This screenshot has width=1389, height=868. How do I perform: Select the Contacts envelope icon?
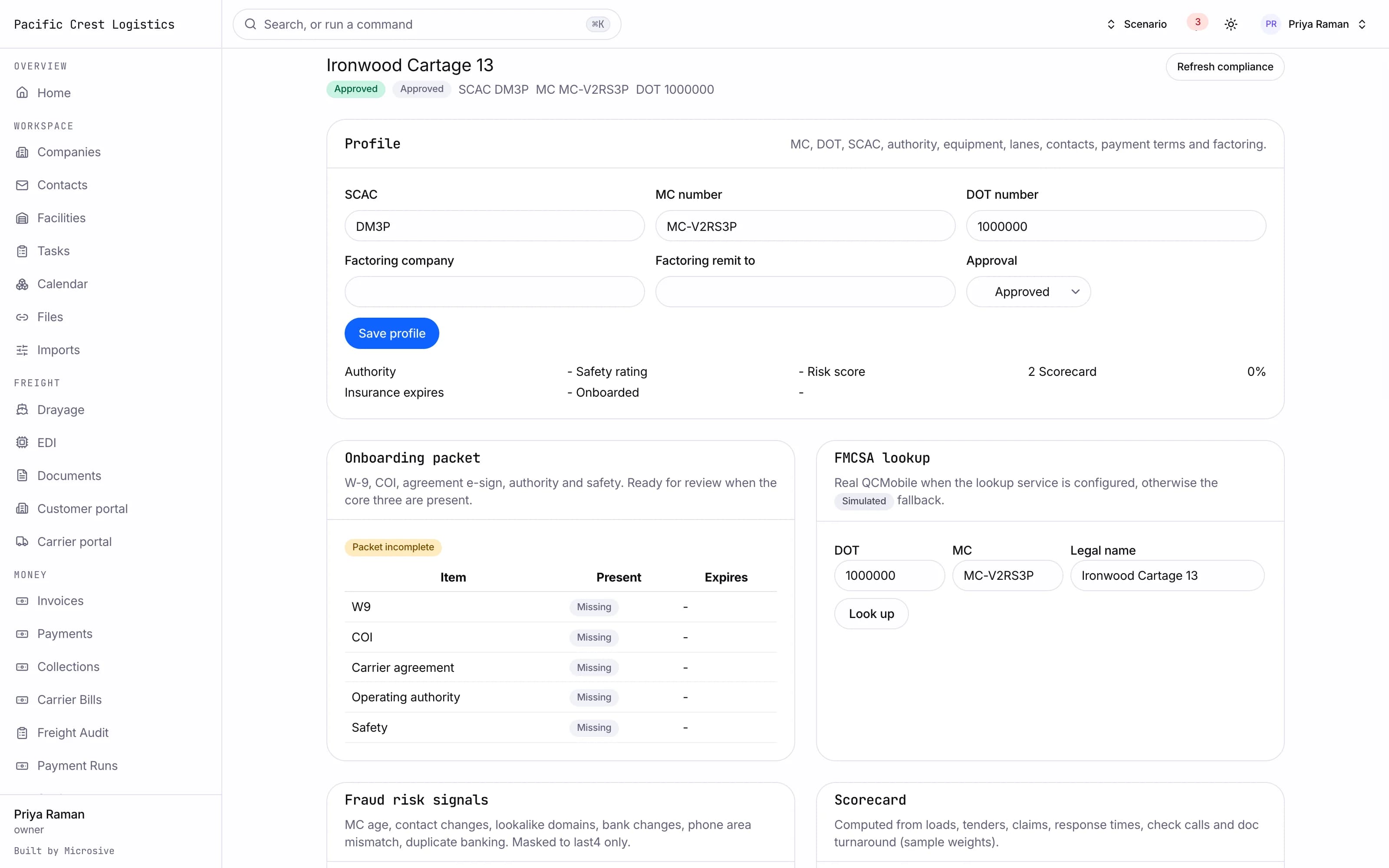22,185
